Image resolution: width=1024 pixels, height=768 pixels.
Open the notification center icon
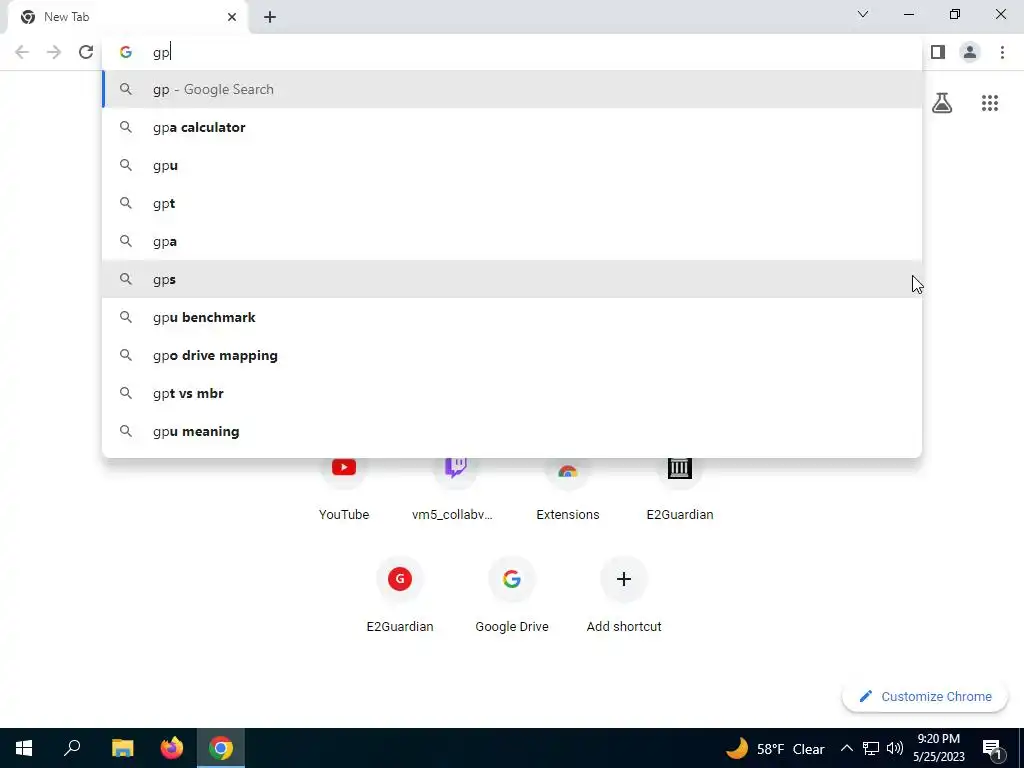(992, 749)
